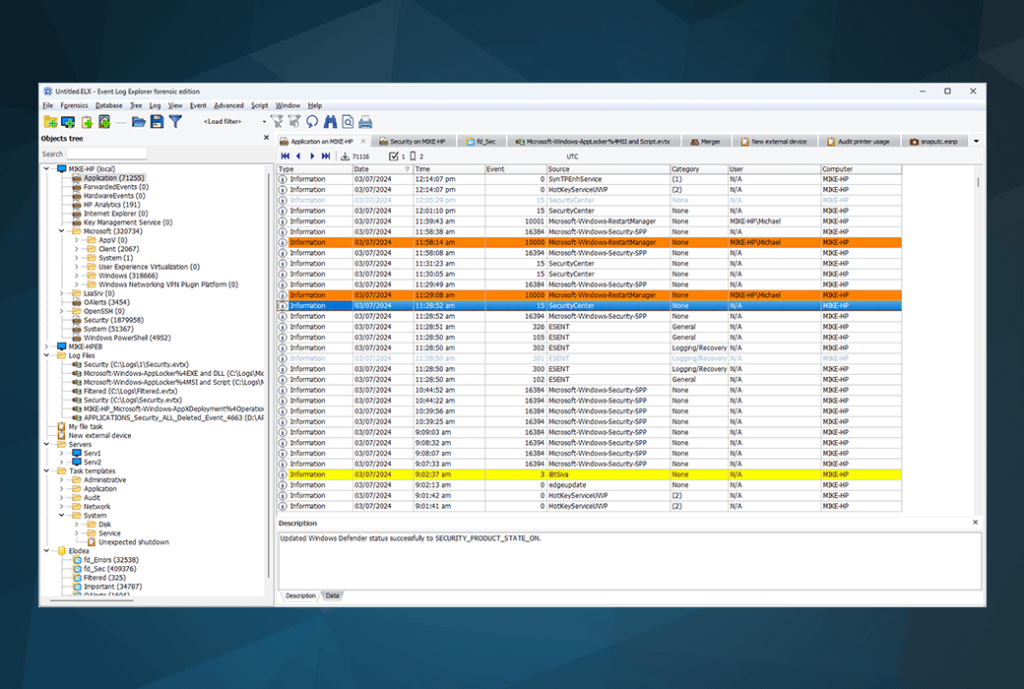This screenshot has width=1024, height=689.
Task: Select the yellow BtSiva event row
Action: (590, 474)
